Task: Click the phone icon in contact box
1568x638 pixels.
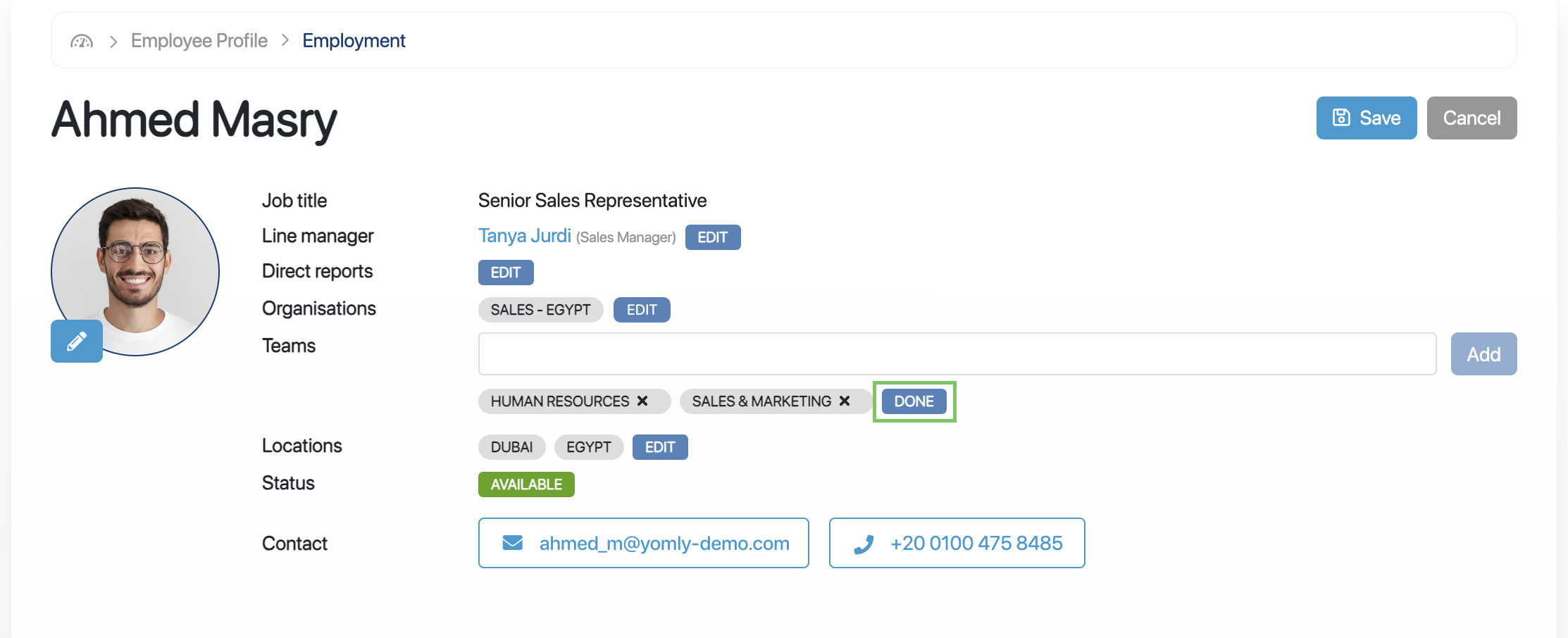Action: (x=864, y=544)
